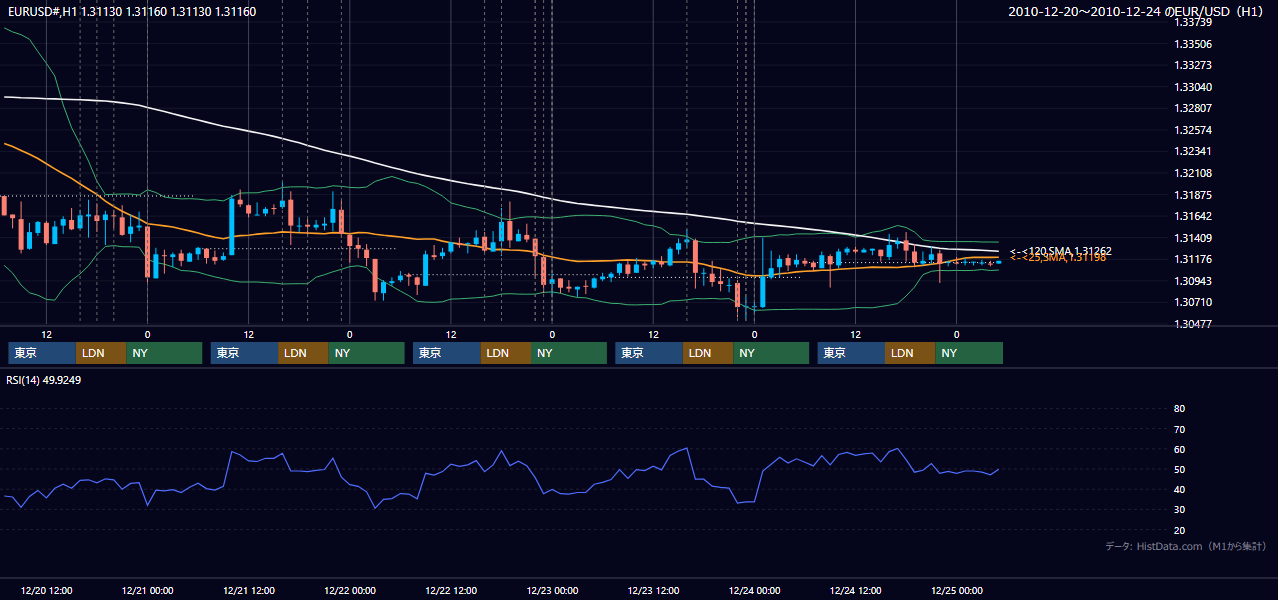1278x600 pixels.
Task: Click RSI scale level 80
Action: pos(1179,409)
